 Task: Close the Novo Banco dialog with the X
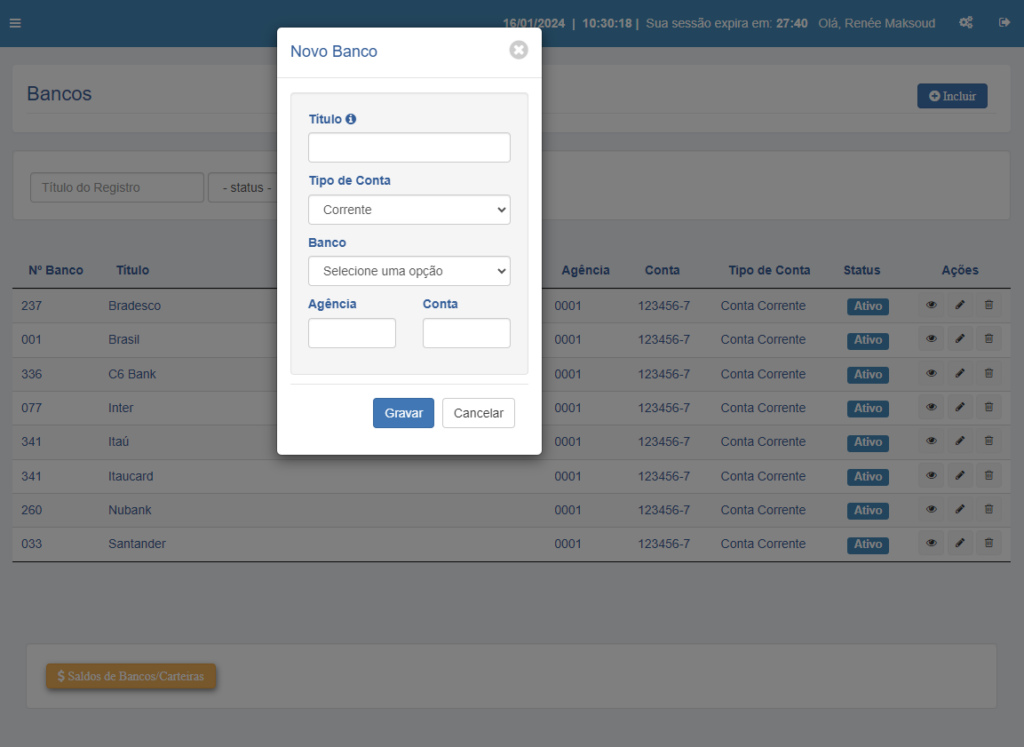pos(519,50)
